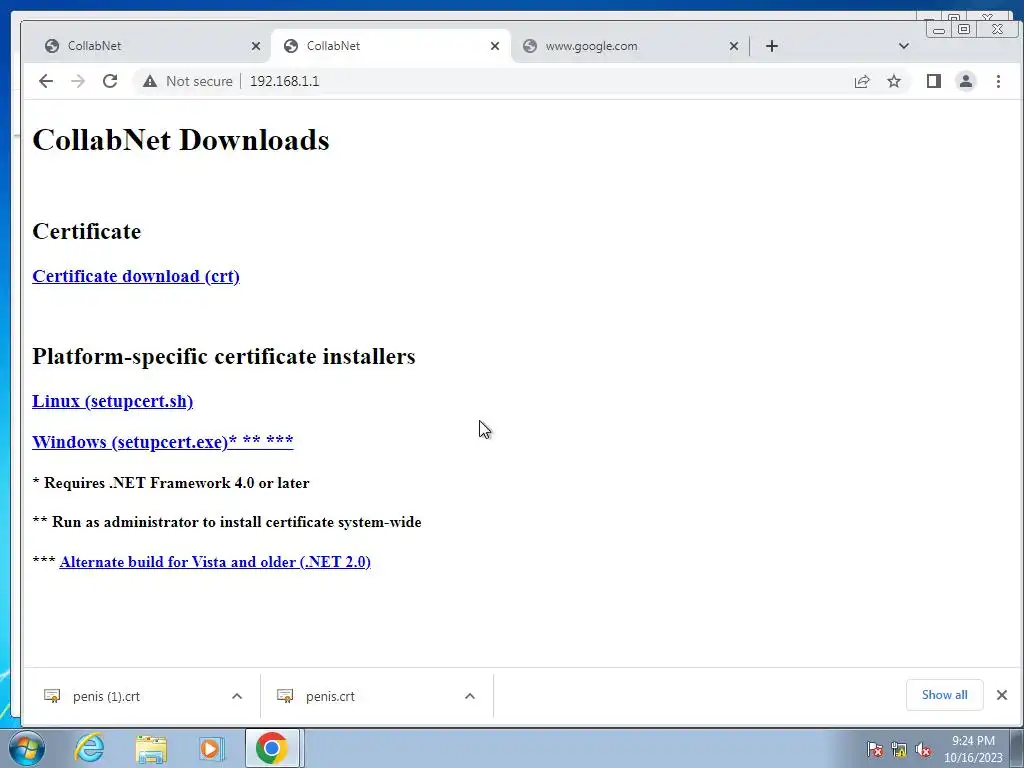Click the Platform-specific certificate installers heading
Screen dimensions: 1024x768
click(223, 357)
